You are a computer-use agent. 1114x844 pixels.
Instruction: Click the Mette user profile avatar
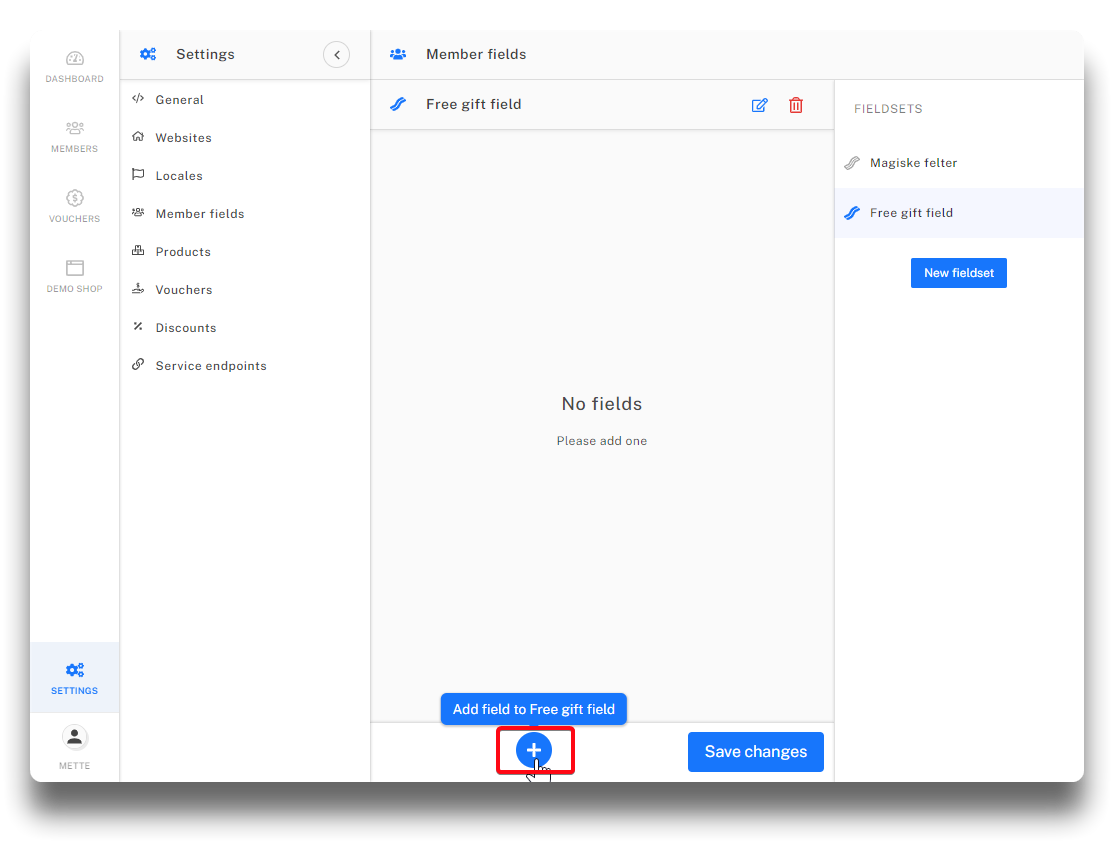[x=75, y=738]
